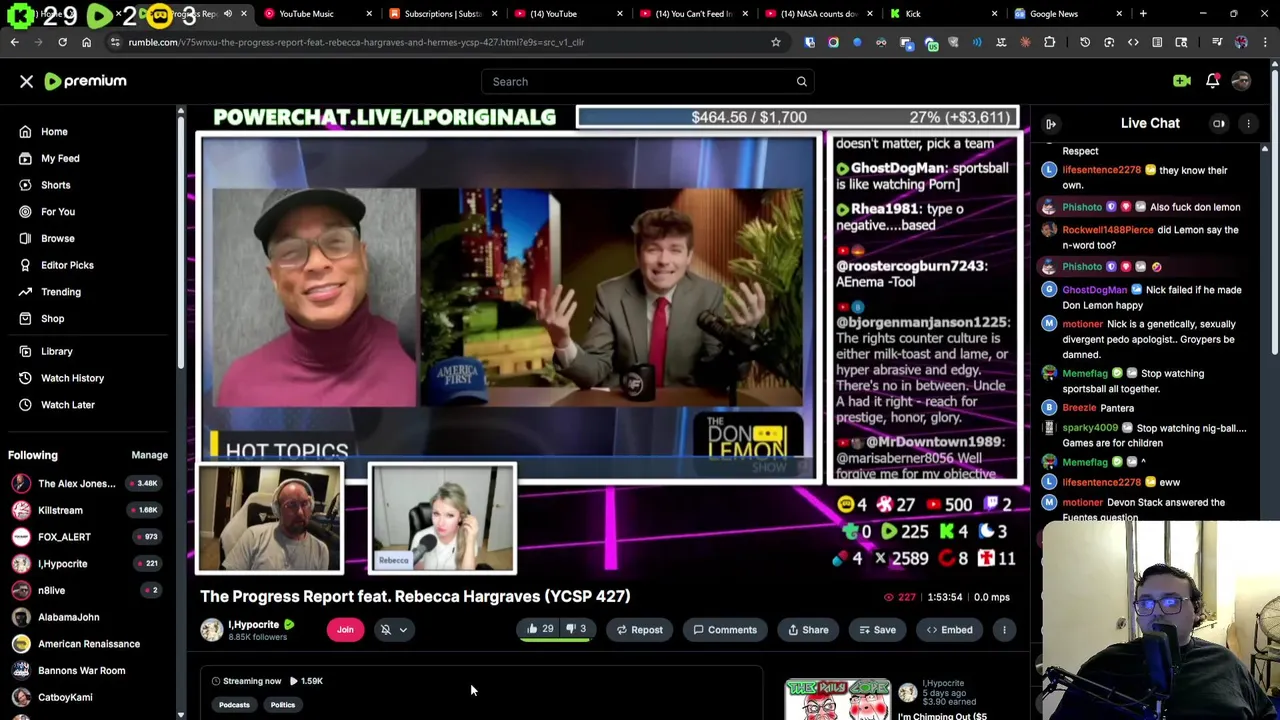Screen dimensions: 1280x720
Task: Click the Home sidebar icon
Action: [x=25, y=131]
